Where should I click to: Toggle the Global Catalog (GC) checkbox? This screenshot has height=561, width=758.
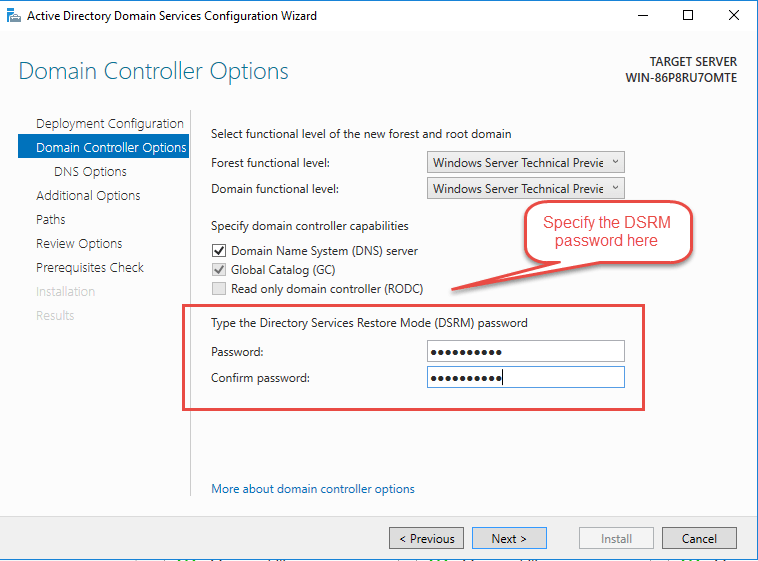coord(219,270)
